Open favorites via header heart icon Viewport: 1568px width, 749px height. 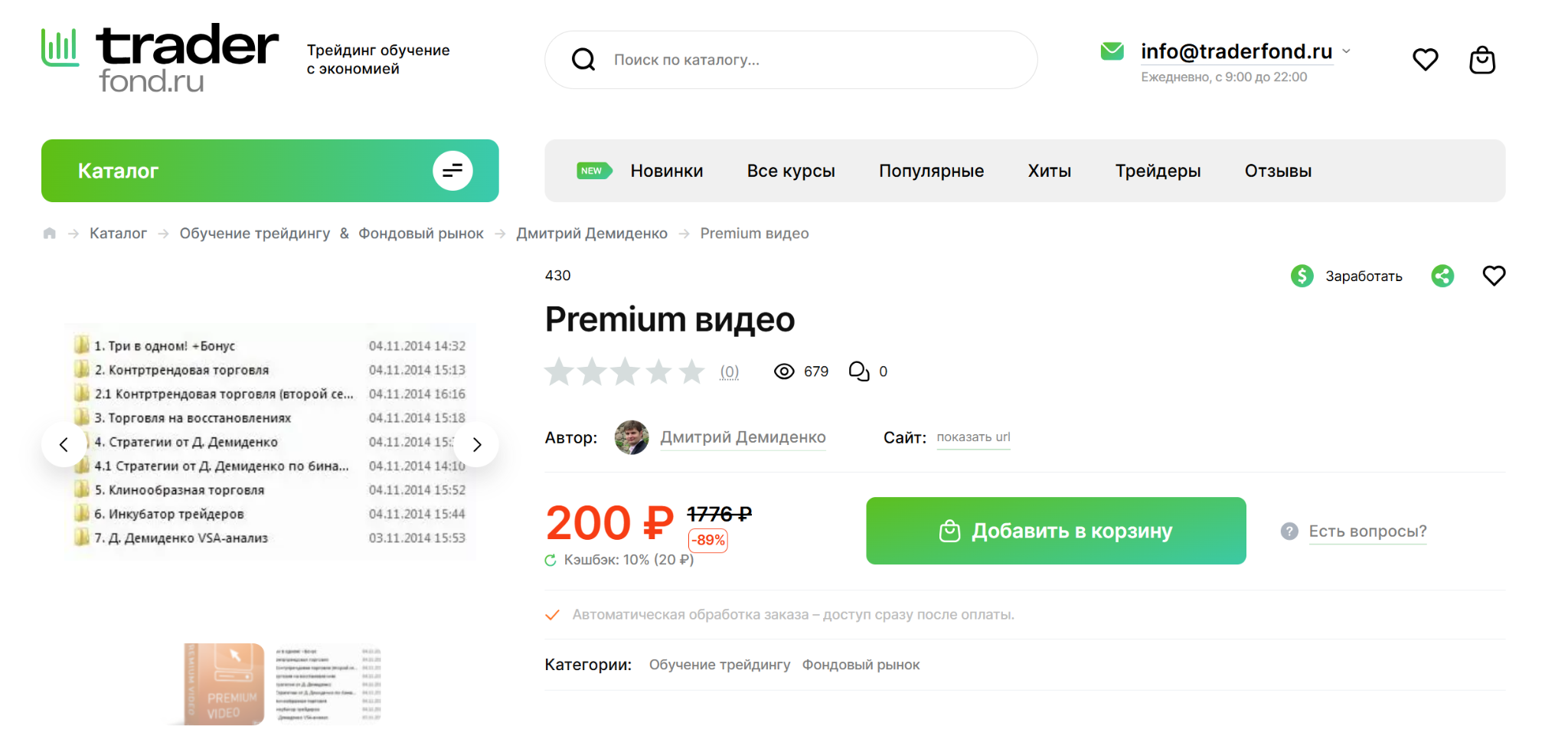click(1425, 60)
